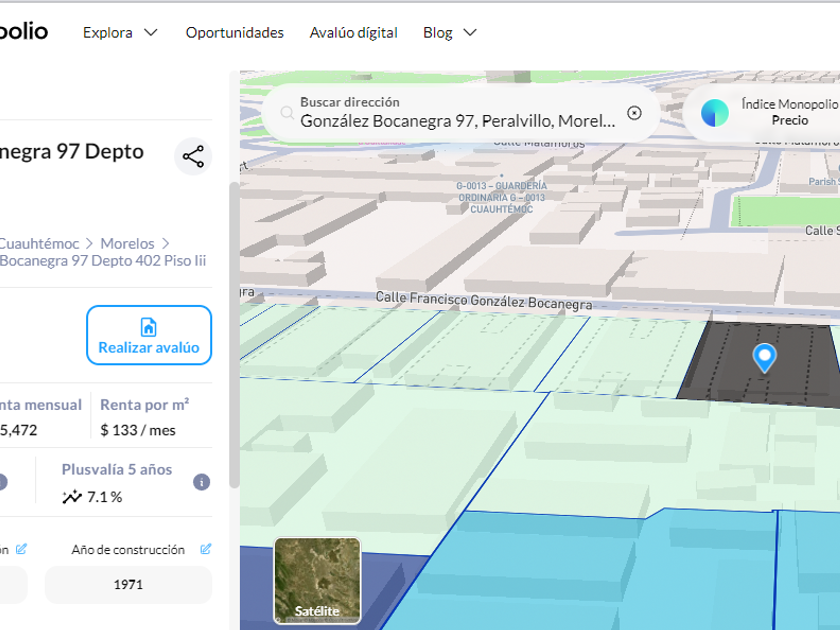Click the blue location pin on map
The image size is (840, 630).
pos(764,357)
